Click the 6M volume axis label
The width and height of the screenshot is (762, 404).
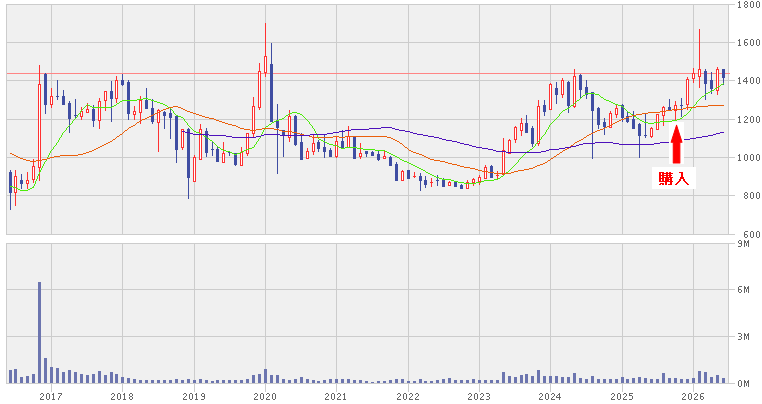pos(743,290)
